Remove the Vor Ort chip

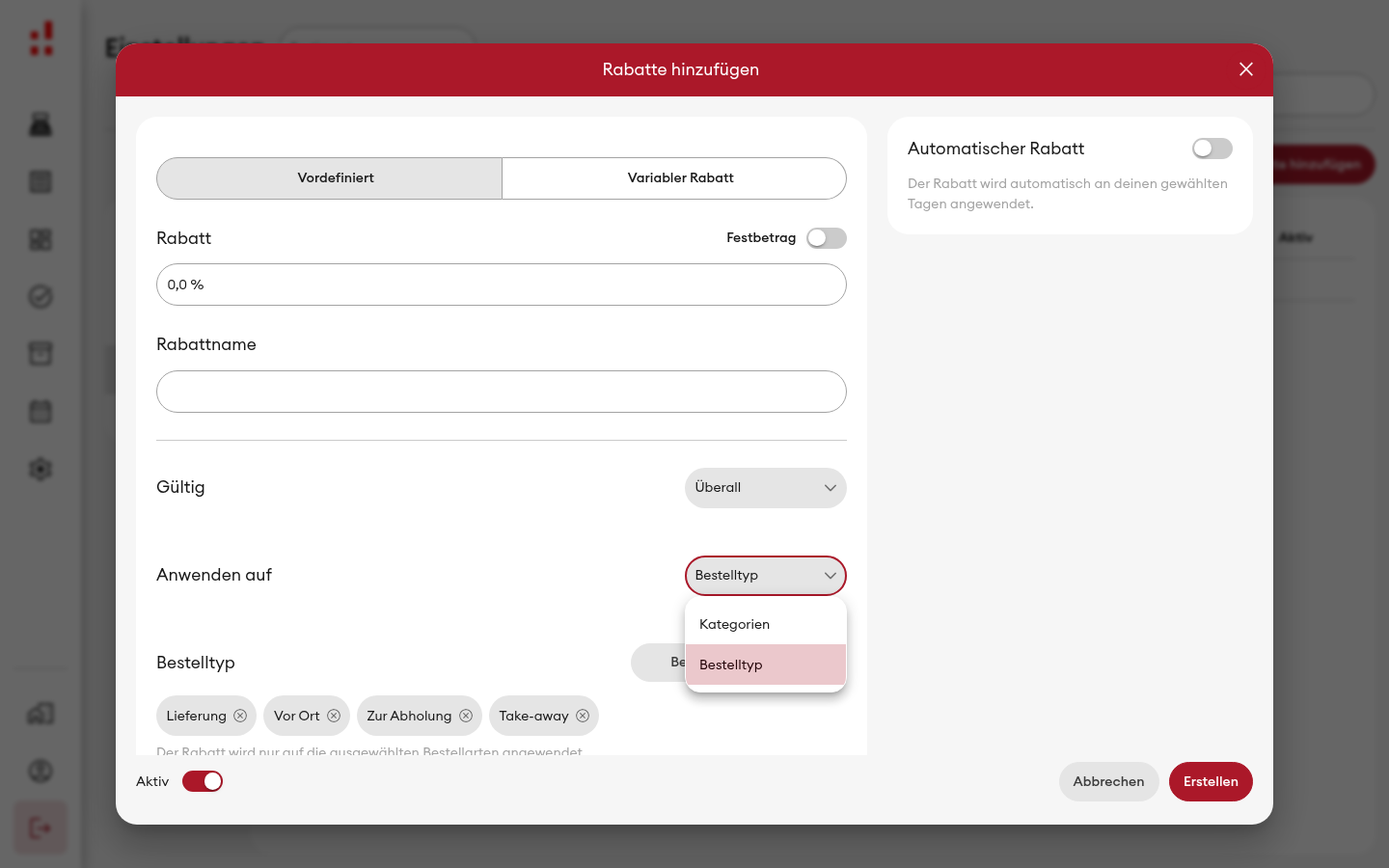(334, 716)
